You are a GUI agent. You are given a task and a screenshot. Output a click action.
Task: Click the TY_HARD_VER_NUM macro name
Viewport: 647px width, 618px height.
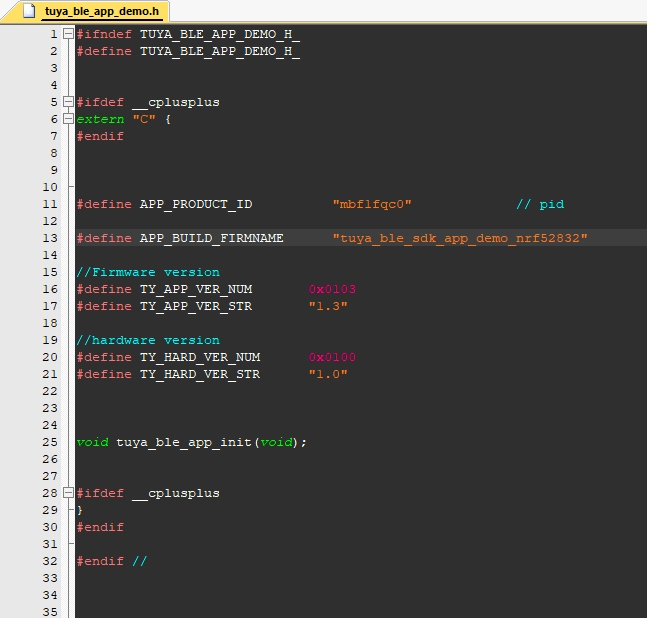click(200, 357)
